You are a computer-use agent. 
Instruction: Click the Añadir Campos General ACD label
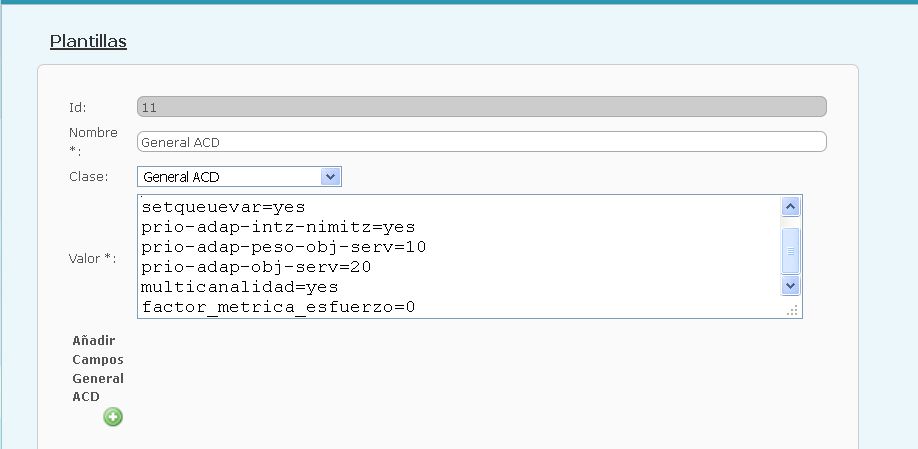click(98, 368)
